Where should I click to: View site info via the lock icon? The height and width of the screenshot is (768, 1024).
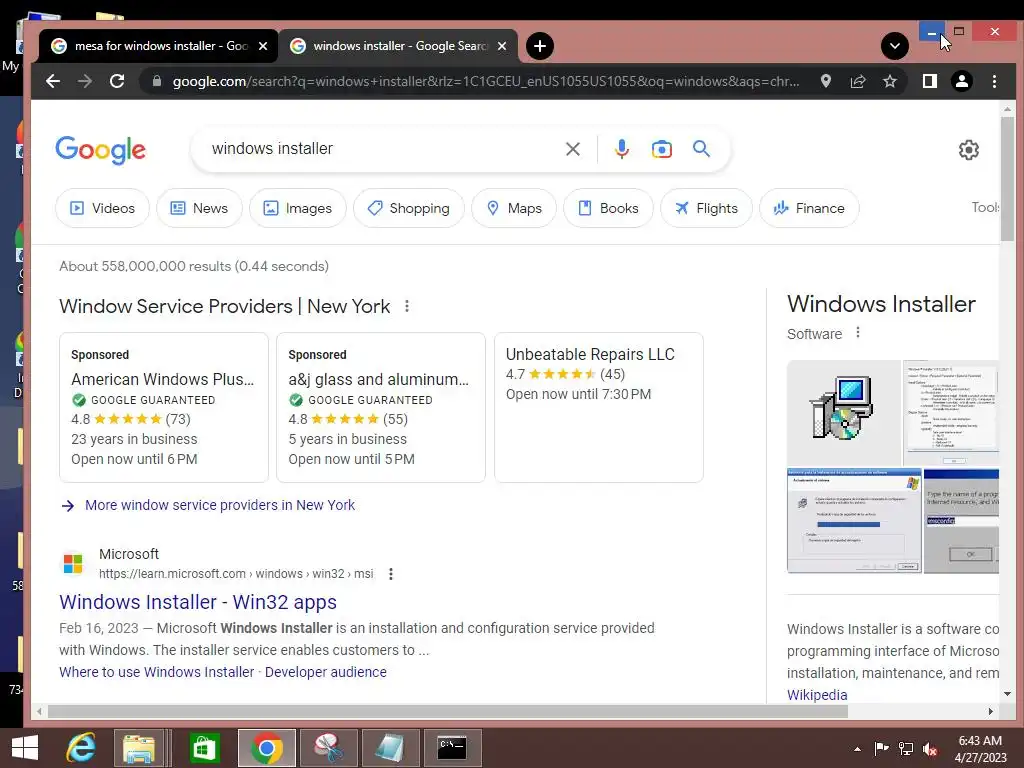click(156, 81)
